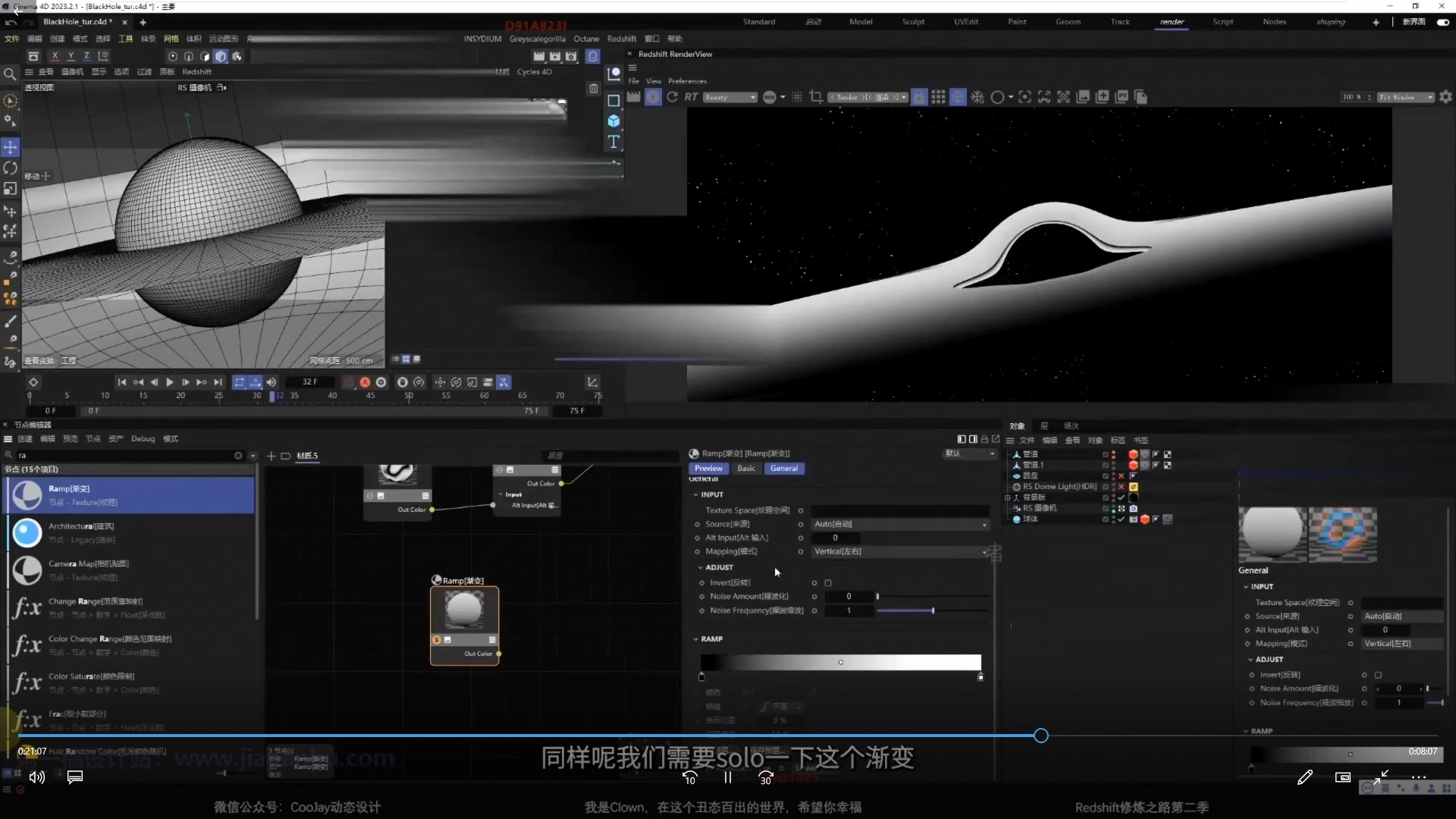Select the Rotate tool in left toolbar
The height and width of the screenshot is (819, 1456).
click(x=11, y=168)
